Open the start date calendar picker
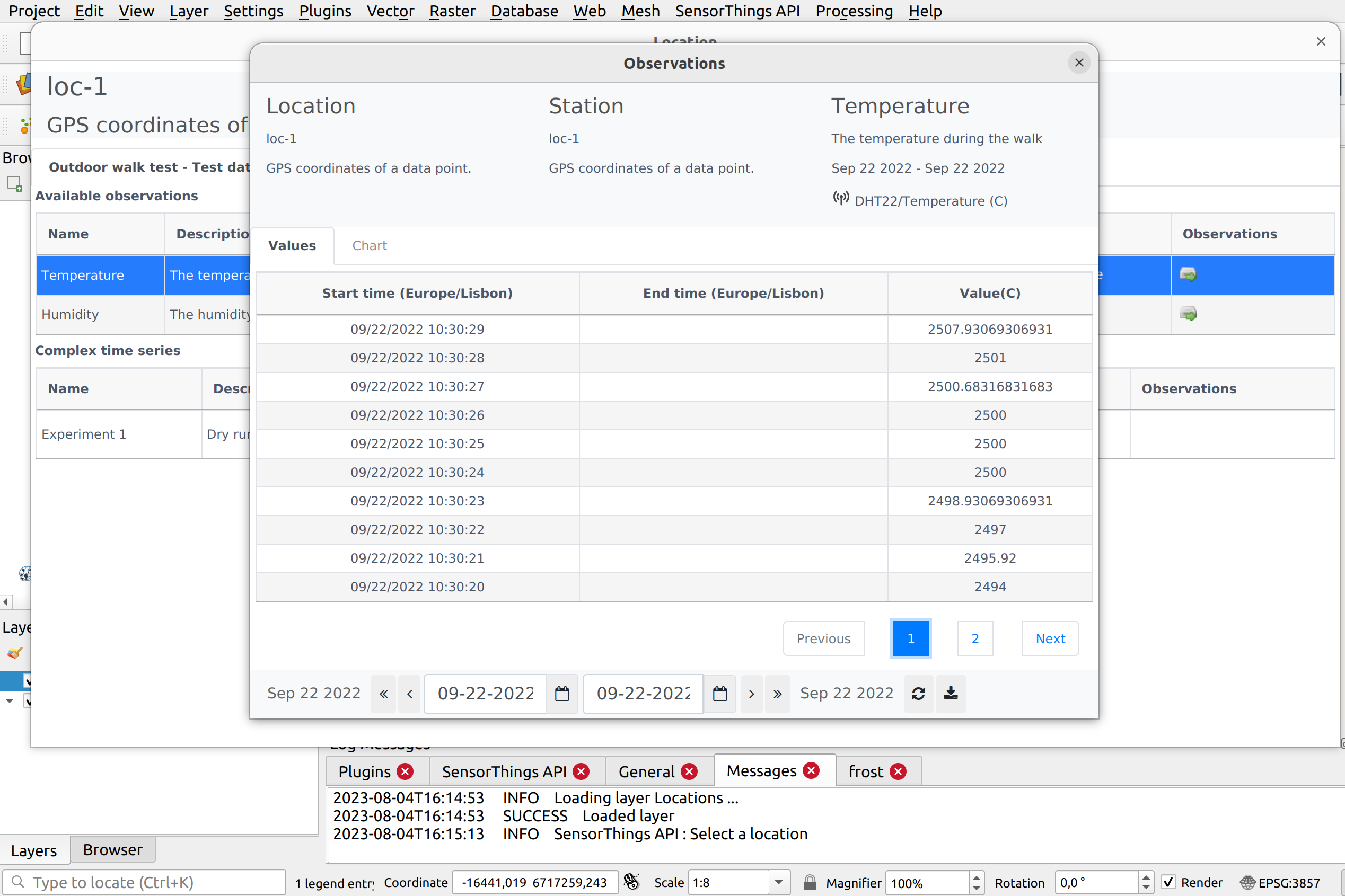 tap(561, 693)
